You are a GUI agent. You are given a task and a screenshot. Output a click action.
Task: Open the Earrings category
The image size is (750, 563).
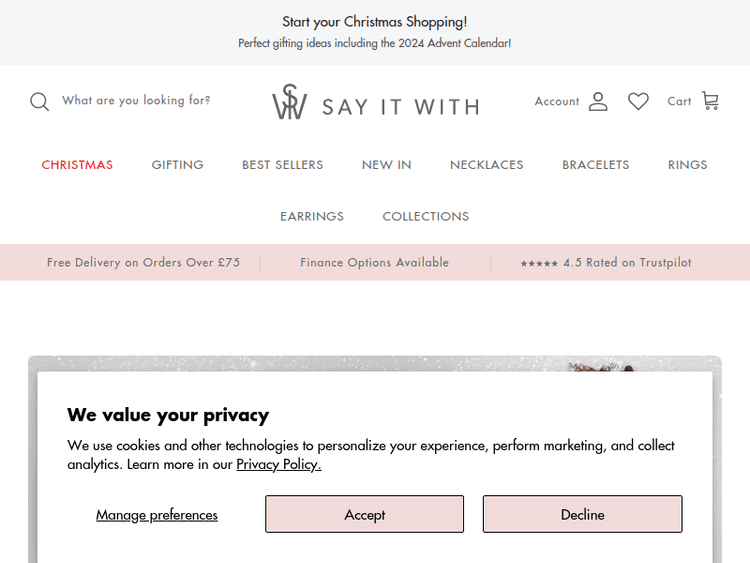[x=312, y=217]
